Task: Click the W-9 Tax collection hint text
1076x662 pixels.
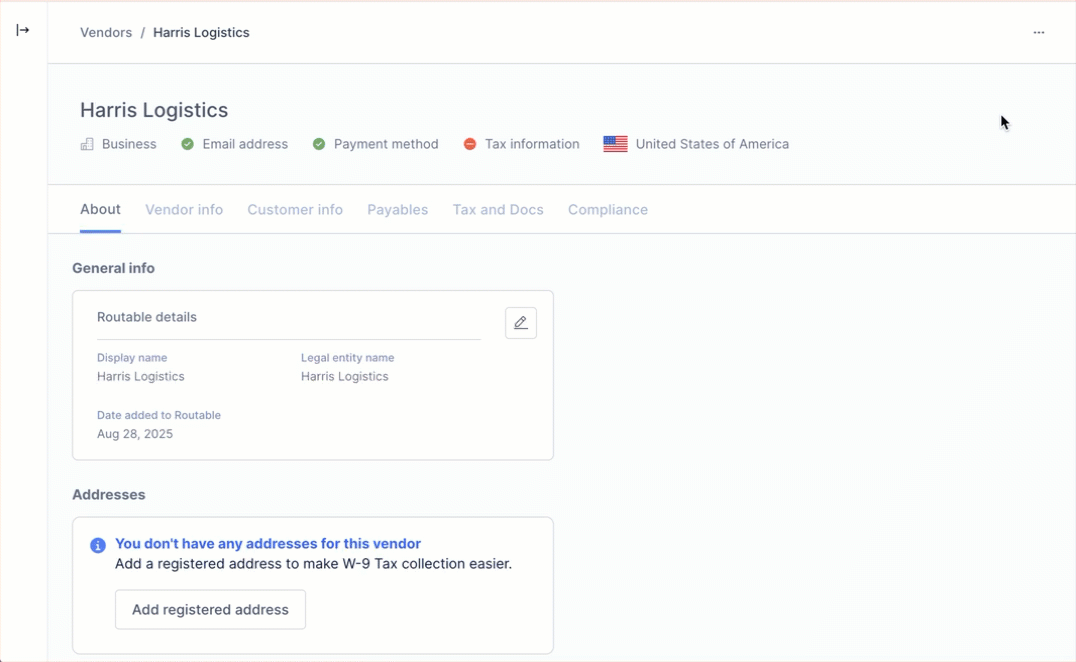Action: 313,563
